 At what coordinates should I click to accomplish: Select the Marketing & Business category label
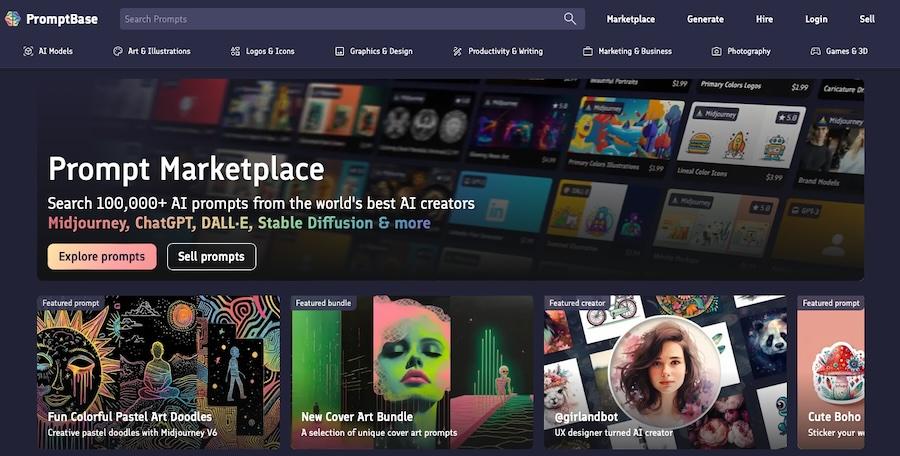(x=635, y=51)
